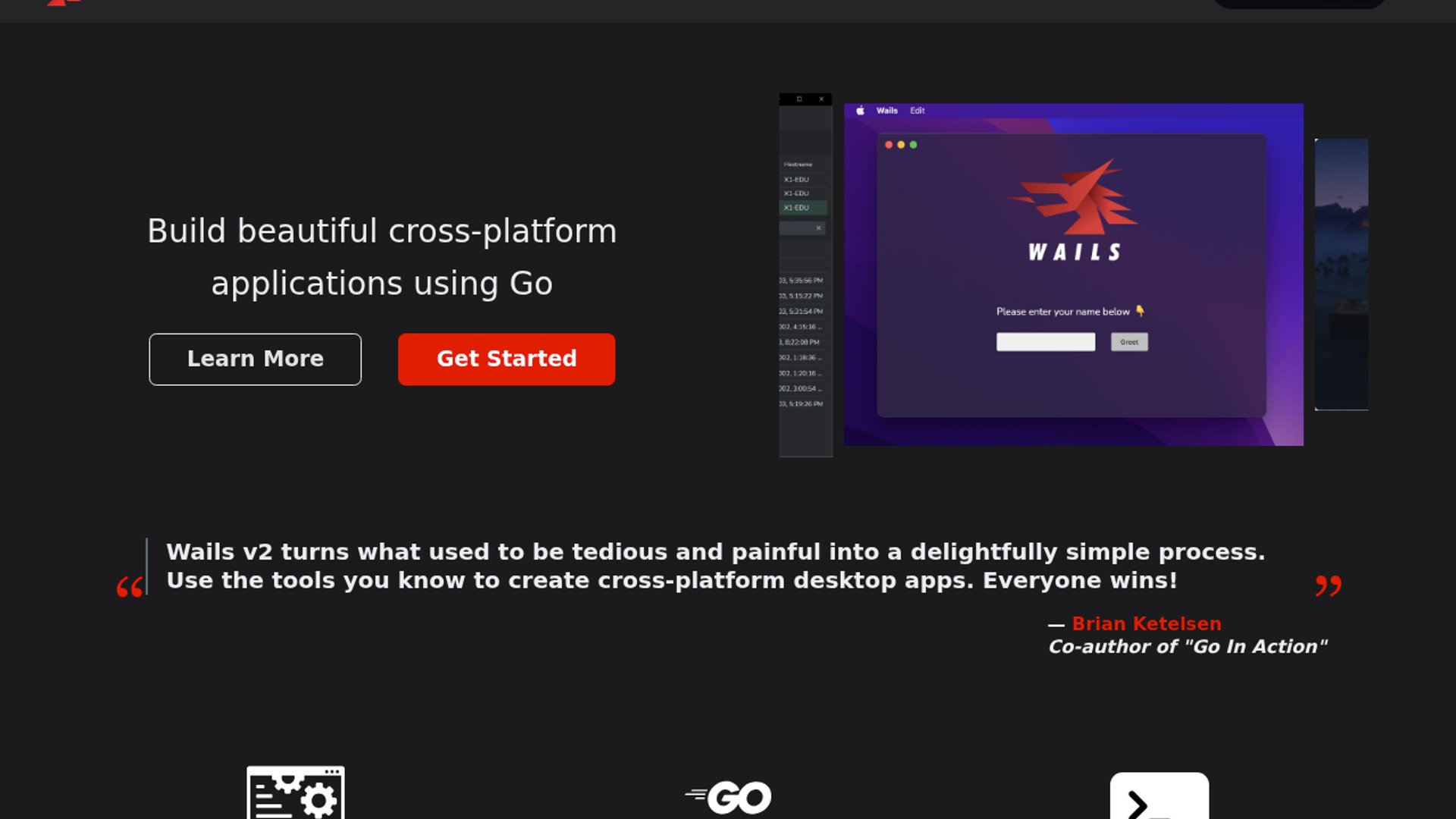Screen dimensions: 1456x819
Task: Click the Apple menu icon in the screenshot
Action: (860, 111)
